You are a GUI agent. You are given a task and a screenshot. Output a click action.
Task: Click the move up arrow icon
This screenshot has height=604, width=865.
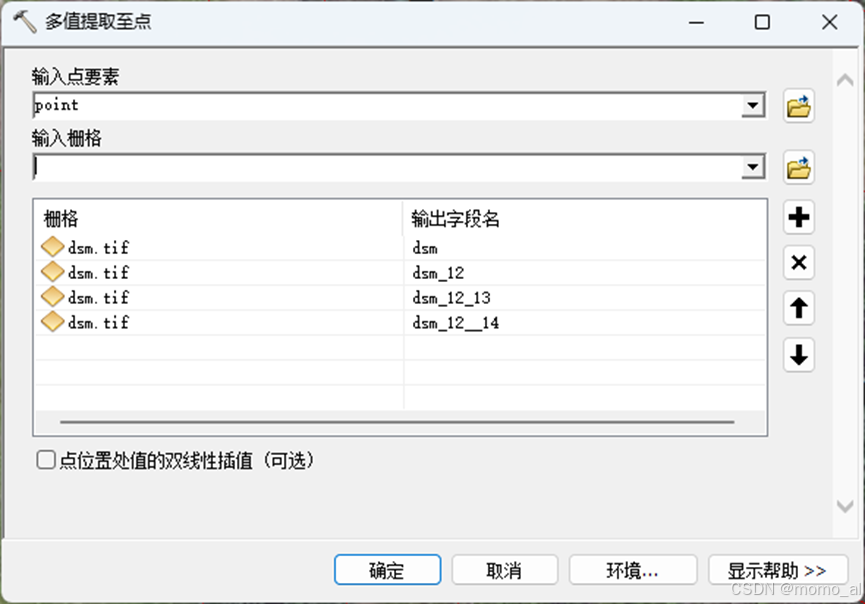[798, 308]
